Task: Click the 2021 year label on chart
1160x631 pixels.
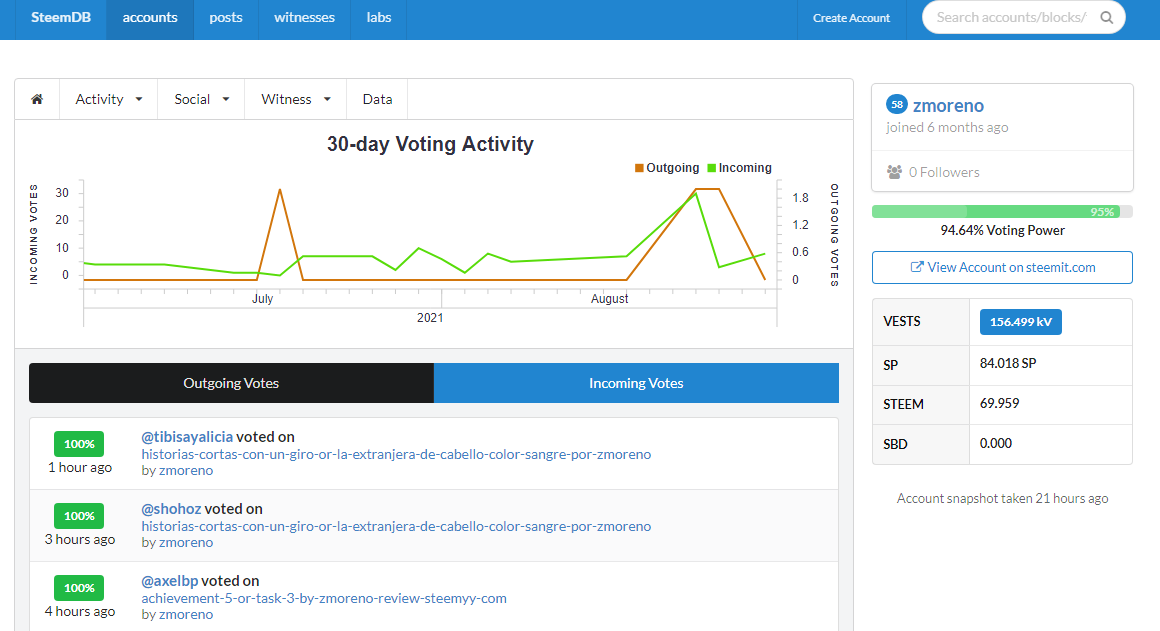Action: point(430,317)
